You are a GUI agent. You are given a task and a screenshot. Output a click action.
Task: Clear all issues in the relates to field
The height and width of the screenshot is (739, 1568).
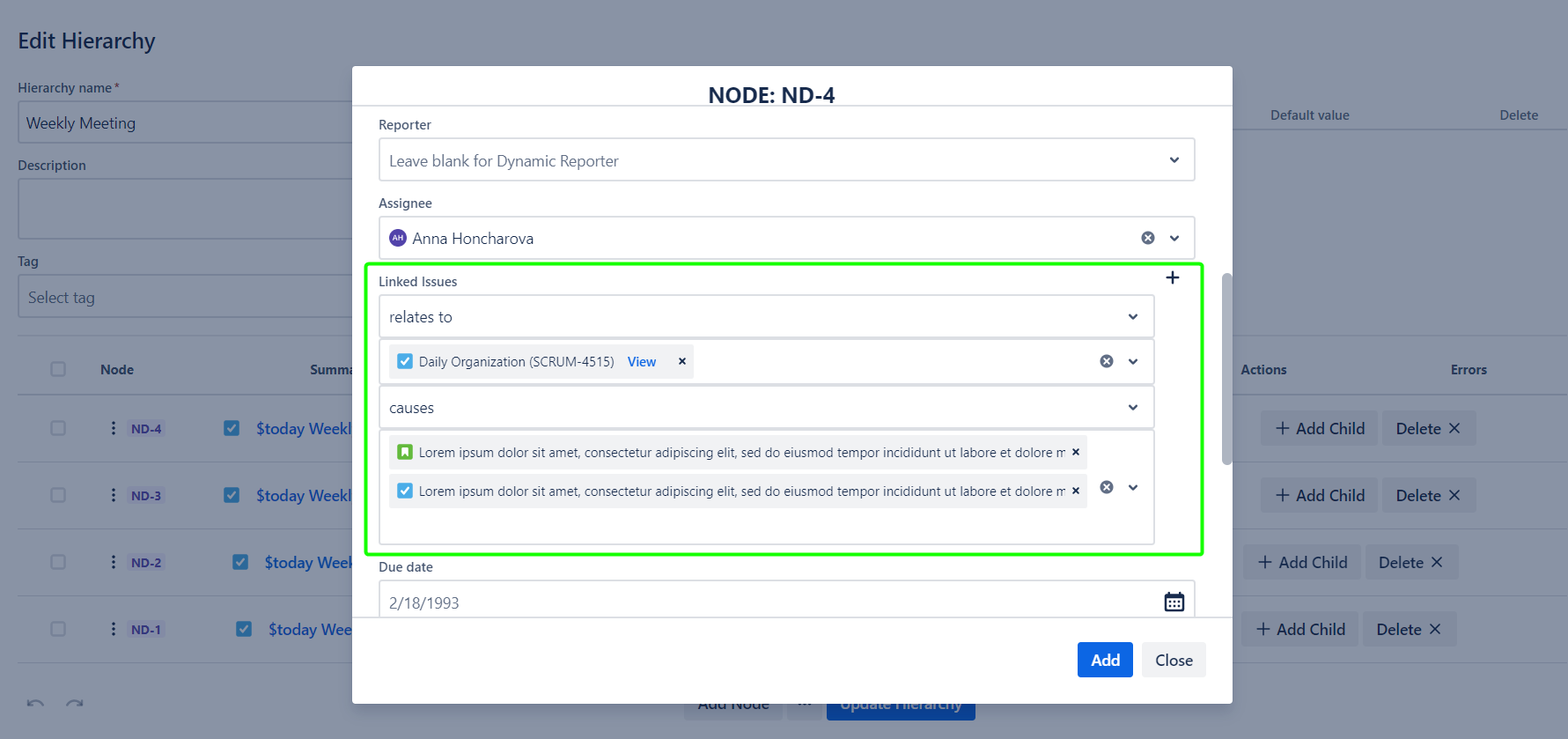point(1106,361)
